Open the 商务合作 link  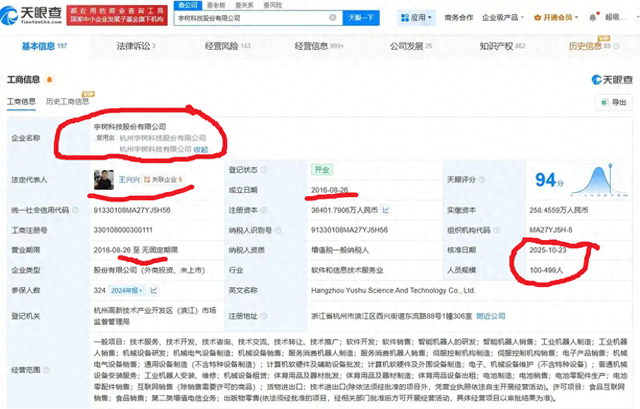pyautogui.click(x=458, y=18)
